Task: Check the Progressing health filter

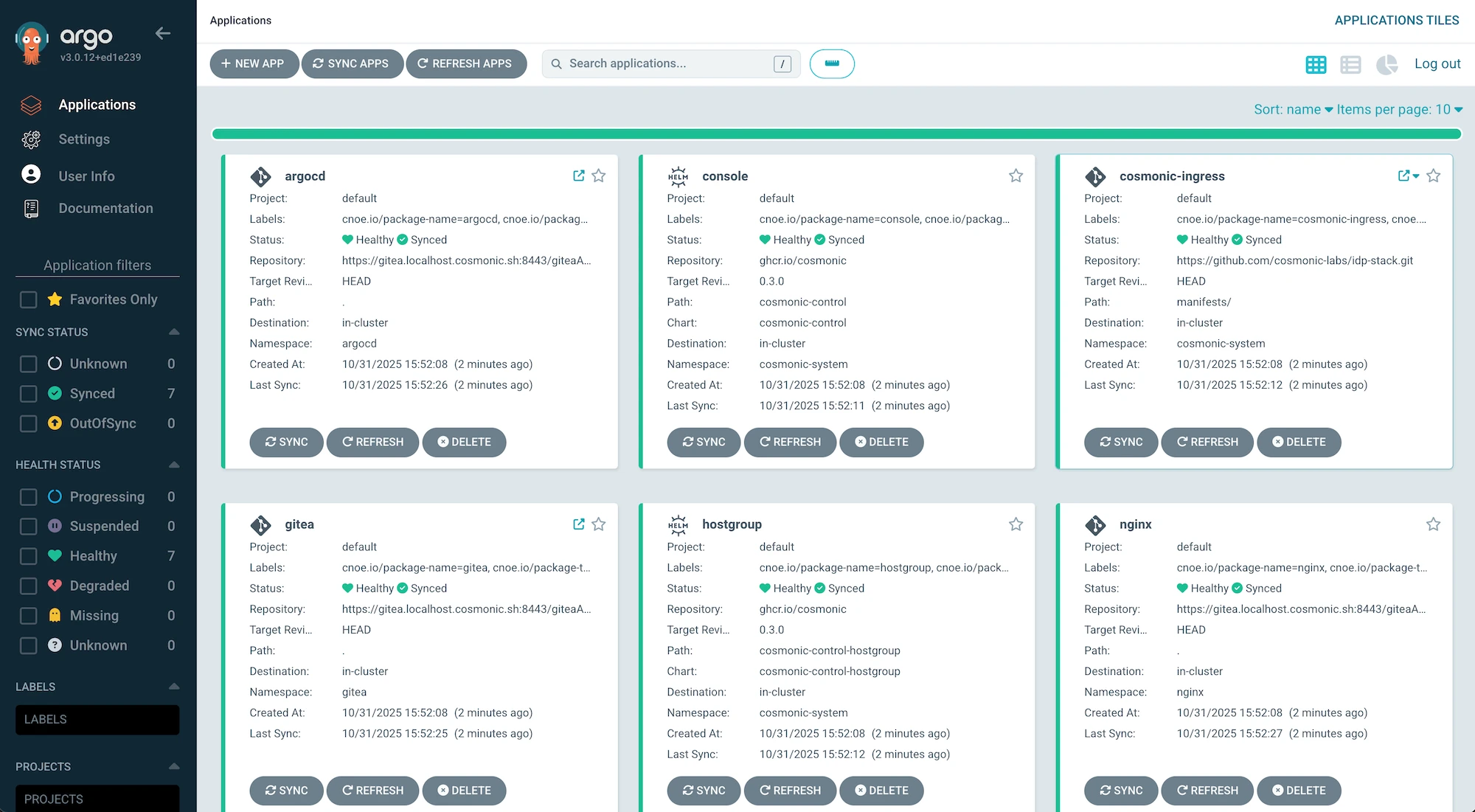Action: pos(28,497)
